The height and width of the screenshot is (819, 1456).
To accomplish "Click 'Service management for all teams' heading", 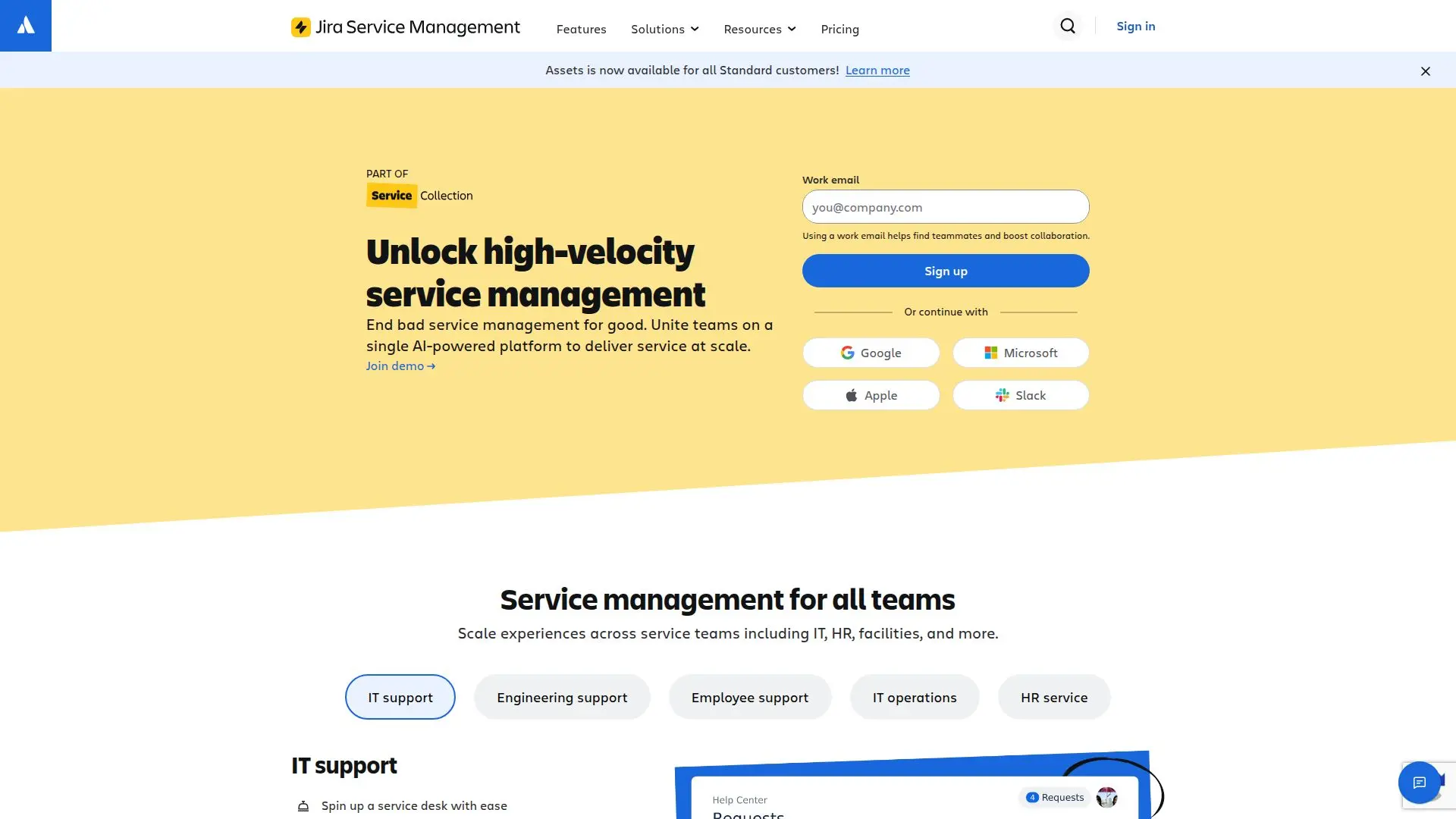I will [727, 599].
